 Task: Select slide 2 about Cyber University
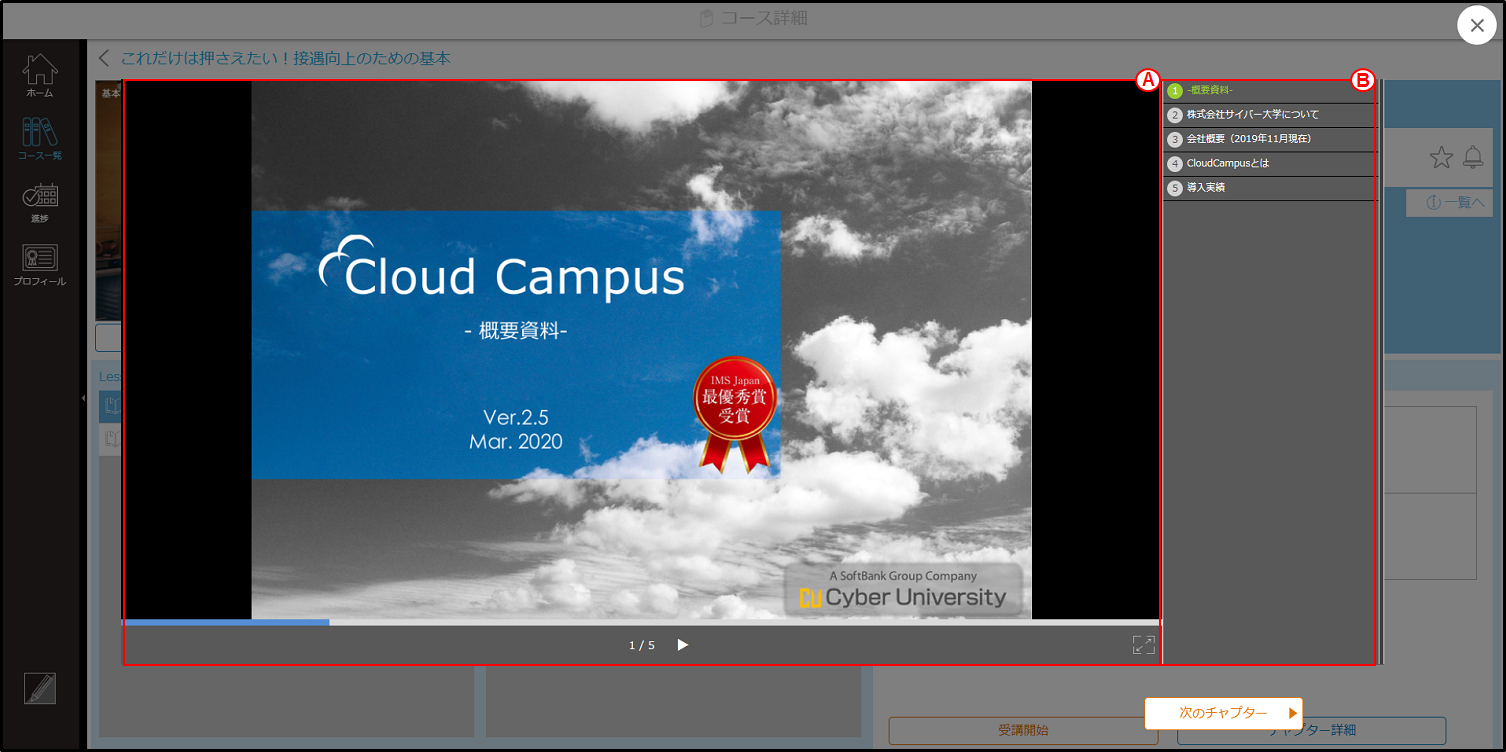click(1268, 115)
